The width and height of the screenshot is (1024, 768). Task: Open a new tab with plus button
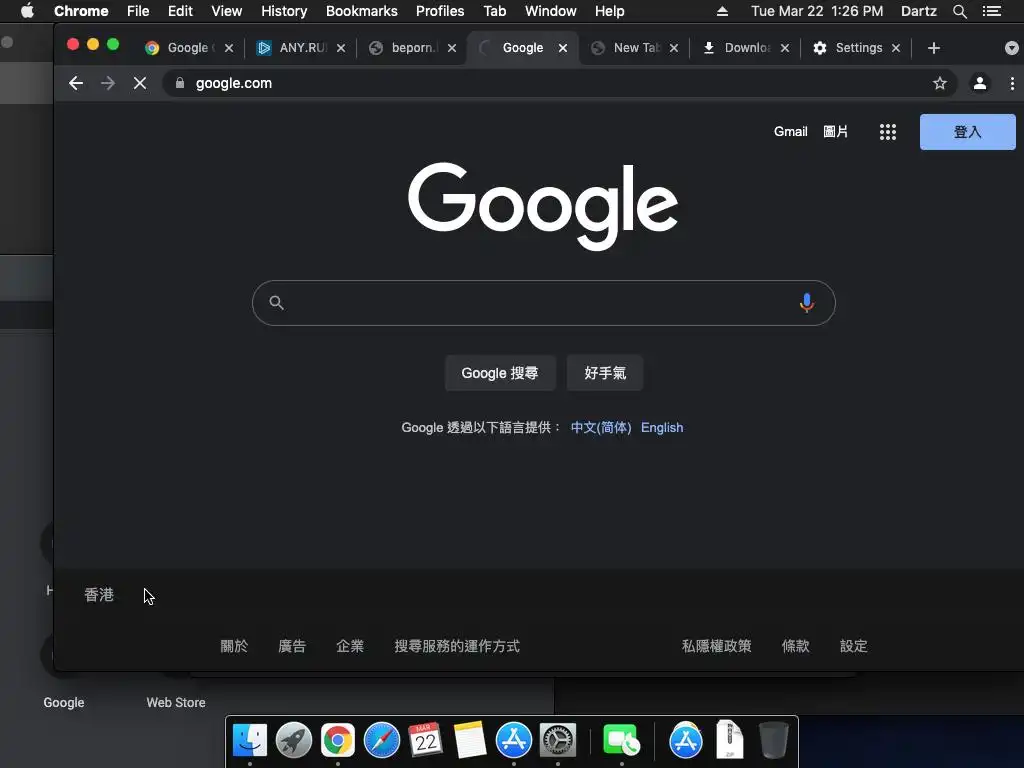[x=934, y=48]
